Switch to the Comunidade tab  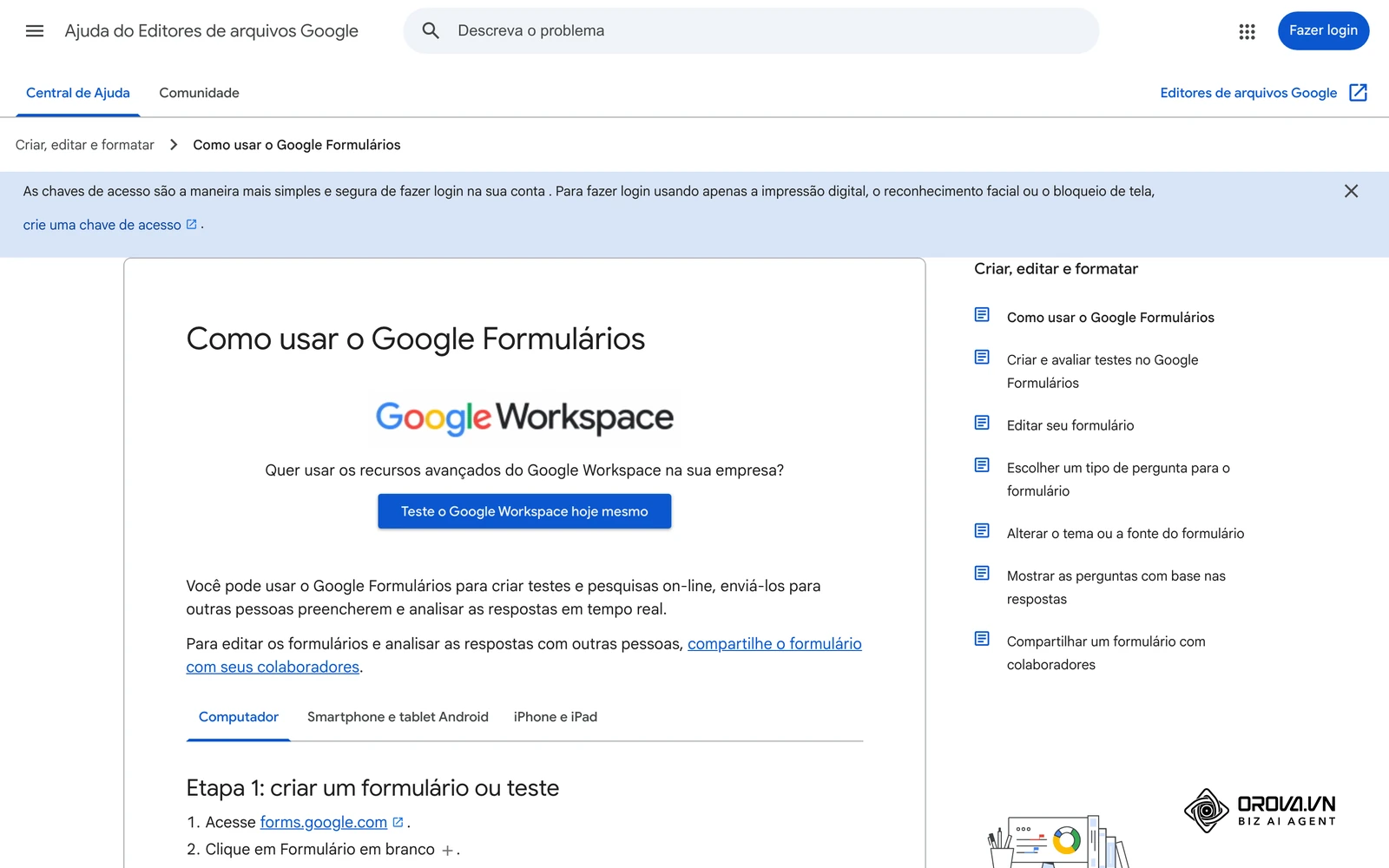tap(199, 93)
